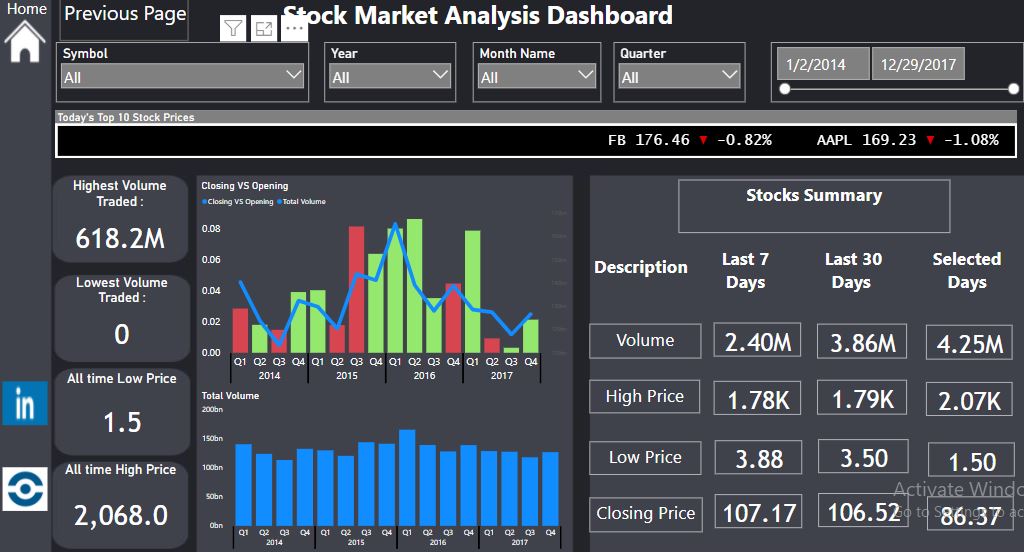The image size is (1024, 552).
Task: Open the more options ellipsis icon
Action: pos(294,29)
